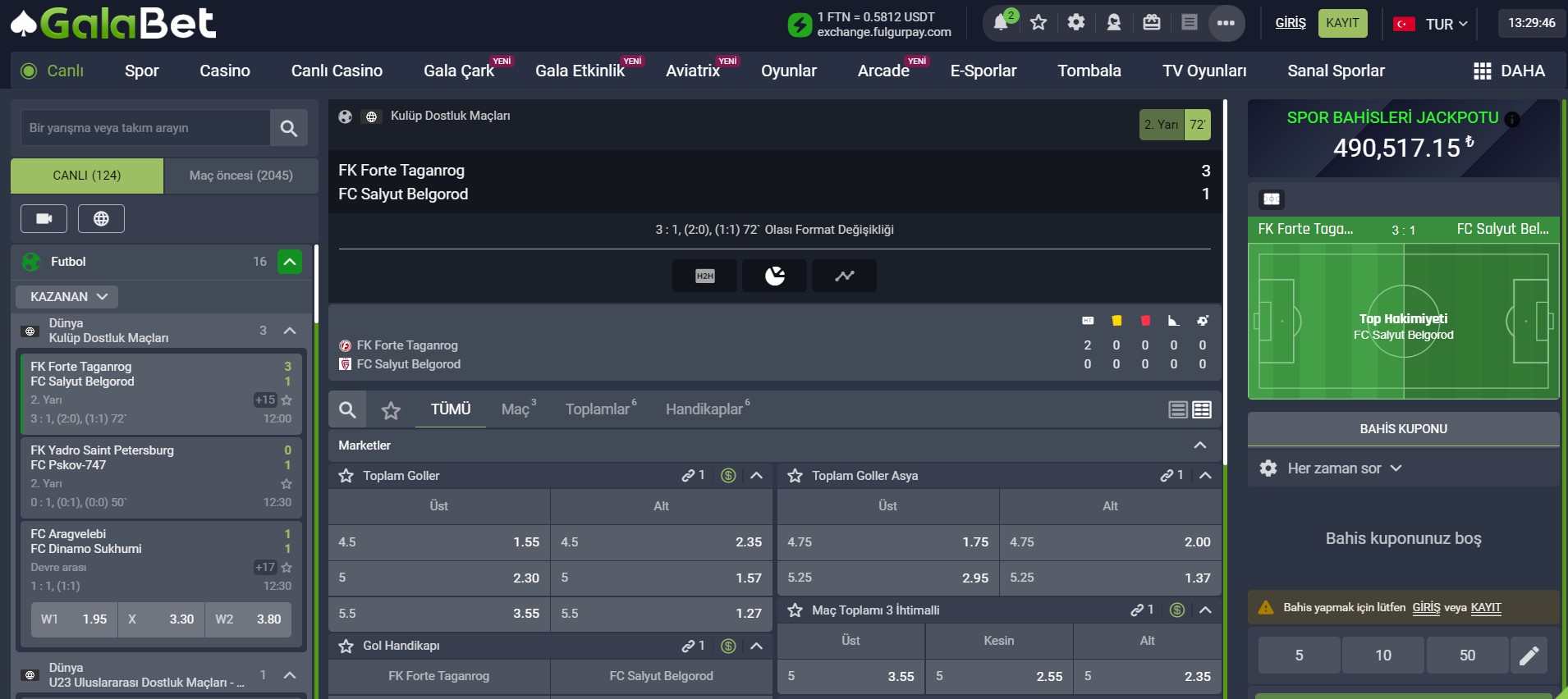Screen dimensions: 1568x699
Task: Switch to two-column market layout
Action: [1202, 409]
